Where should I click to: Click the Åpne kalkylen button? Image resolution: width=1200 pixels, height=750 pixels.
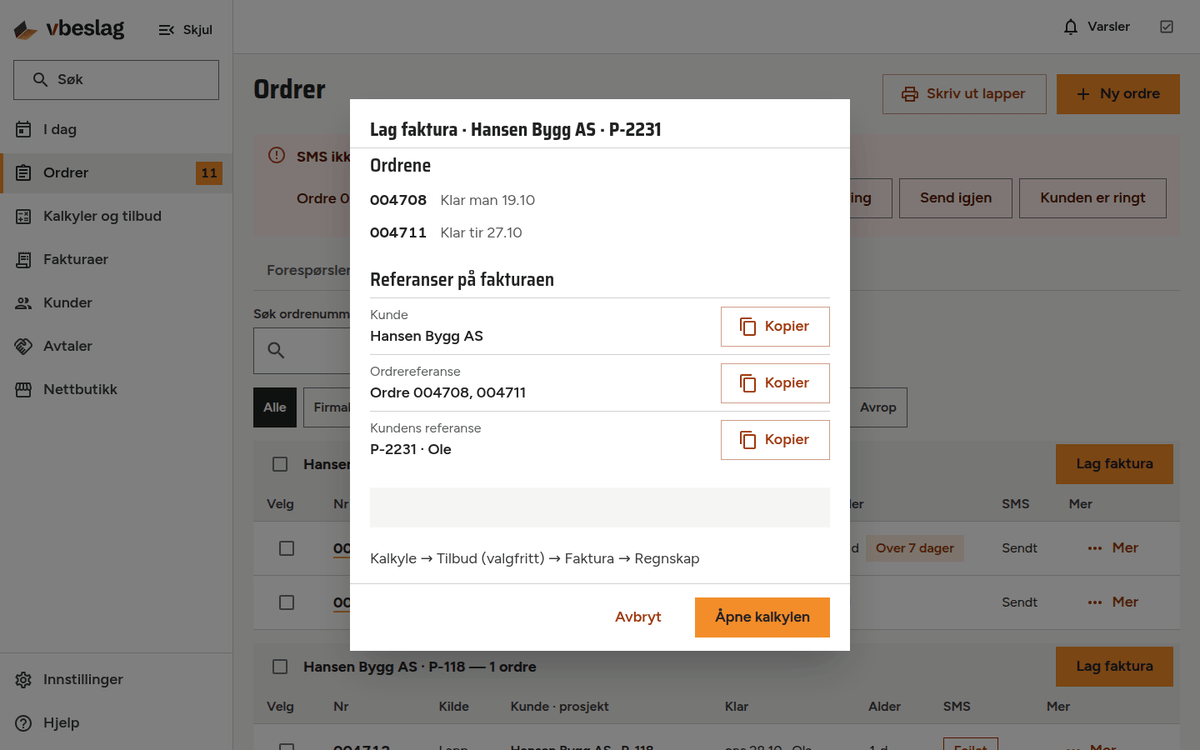[x=762, y=617]
